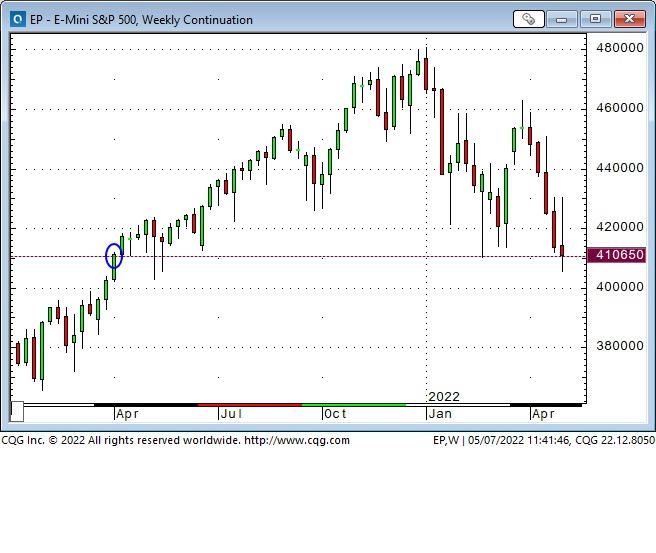Maximize the E-Mini S&P 500 chart window
This screenshot has width=656, height=553.
click(x=595, y=19)
